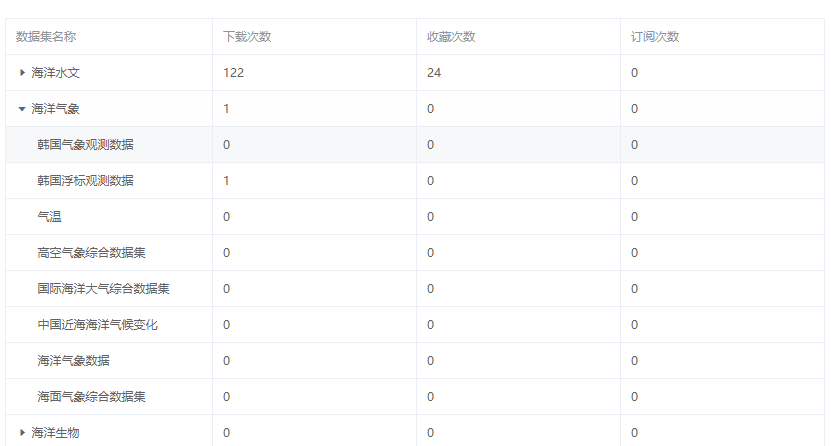Image resolution: width=831 pixels, height=446 pixels.
Task: Click 订阅次数 value of 海洋水文 row
Action: click(x=634, y=73)
